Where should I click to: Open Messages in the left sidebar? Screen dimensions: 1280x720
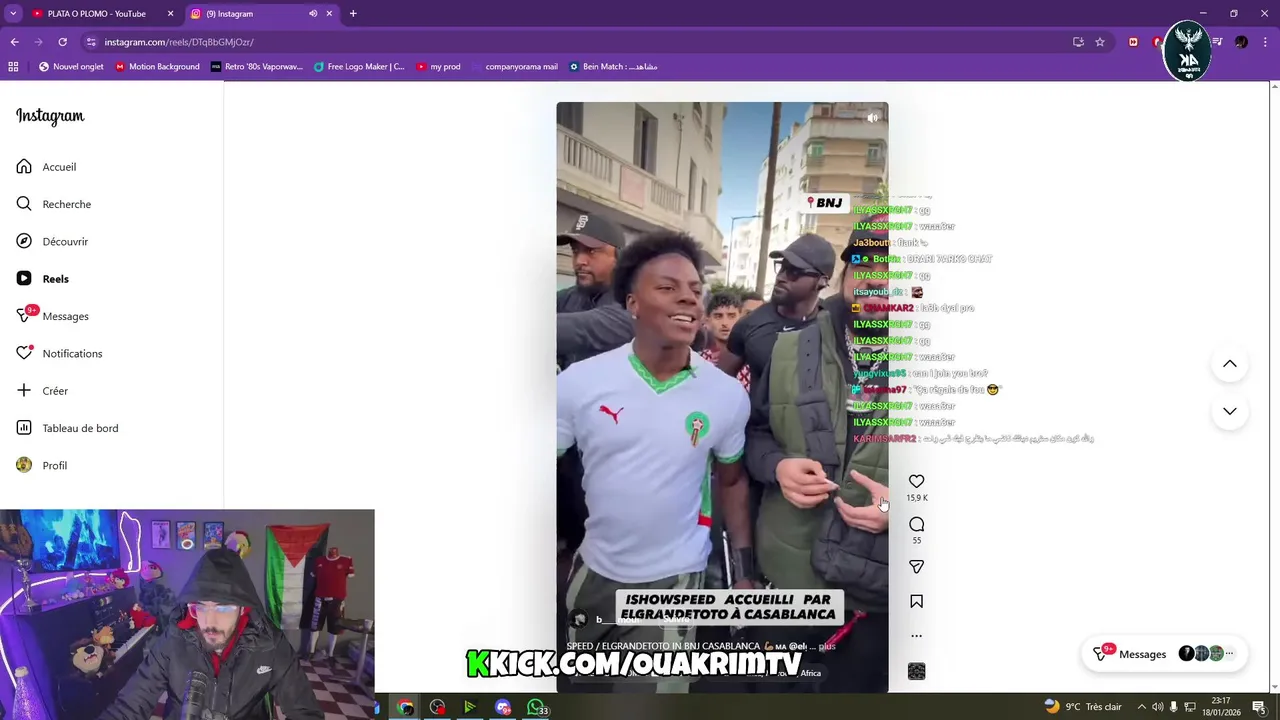52,316
